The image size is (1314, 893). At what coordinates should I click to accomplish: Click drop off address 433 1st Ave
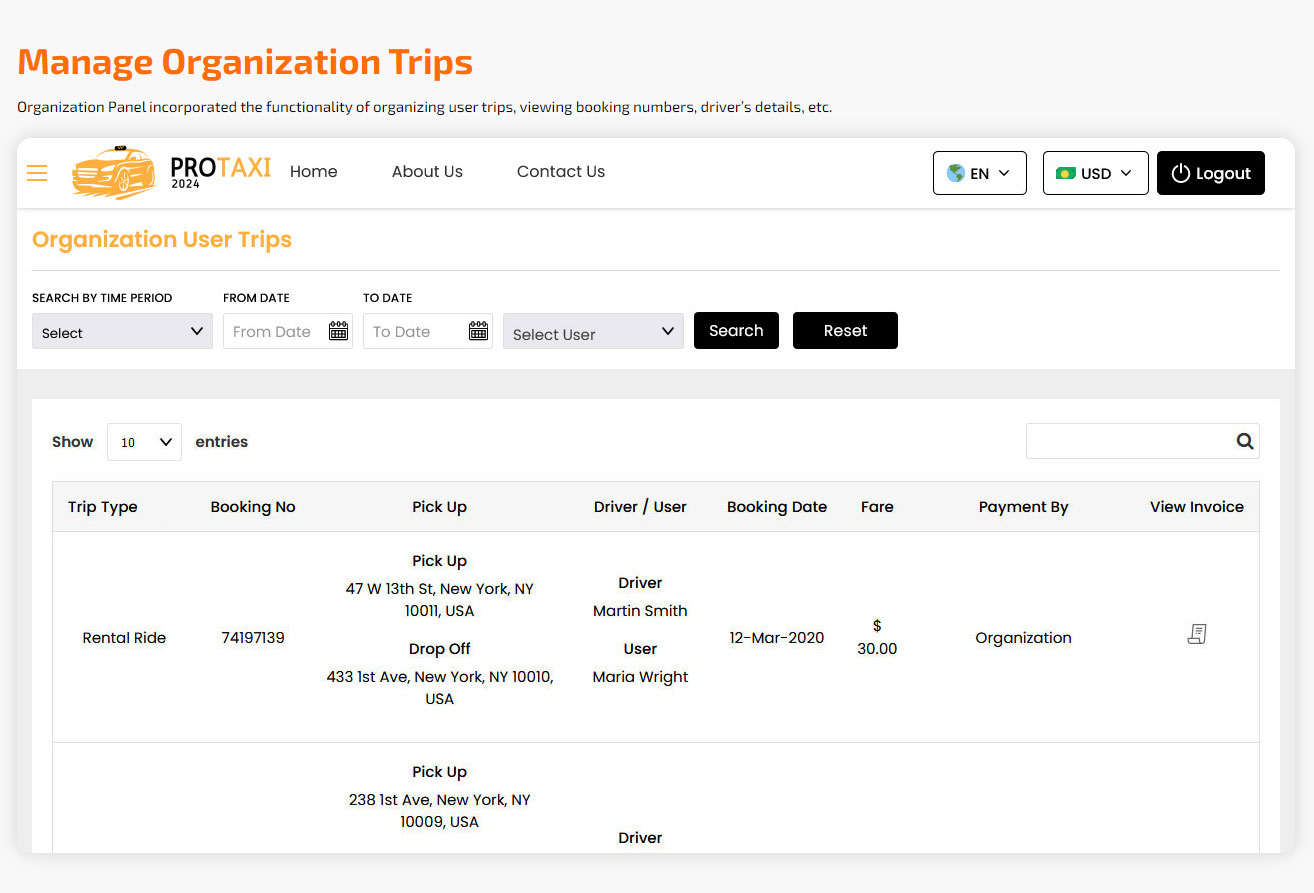(x=440, y=688)
